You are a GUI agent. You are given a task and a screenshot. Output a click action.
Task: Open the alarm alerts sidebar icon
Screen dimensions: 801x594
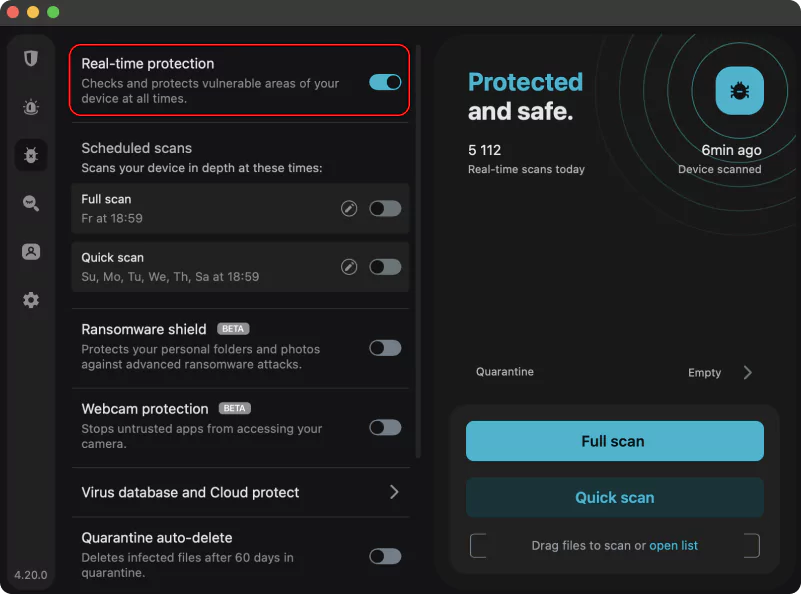pos(31,107)
